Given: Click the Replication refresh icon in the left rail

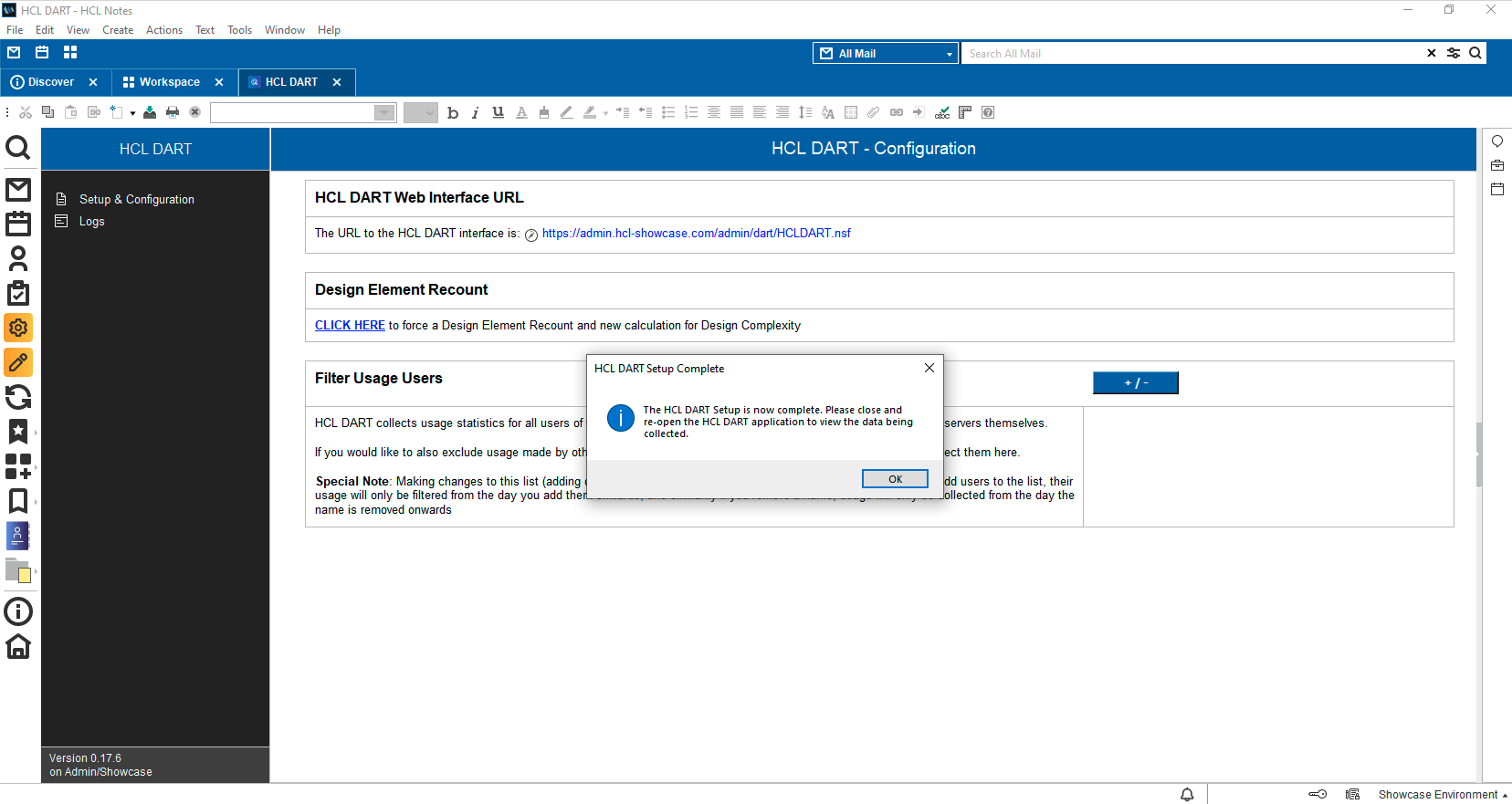Looking at the screenshot, I should pos(18,397).
